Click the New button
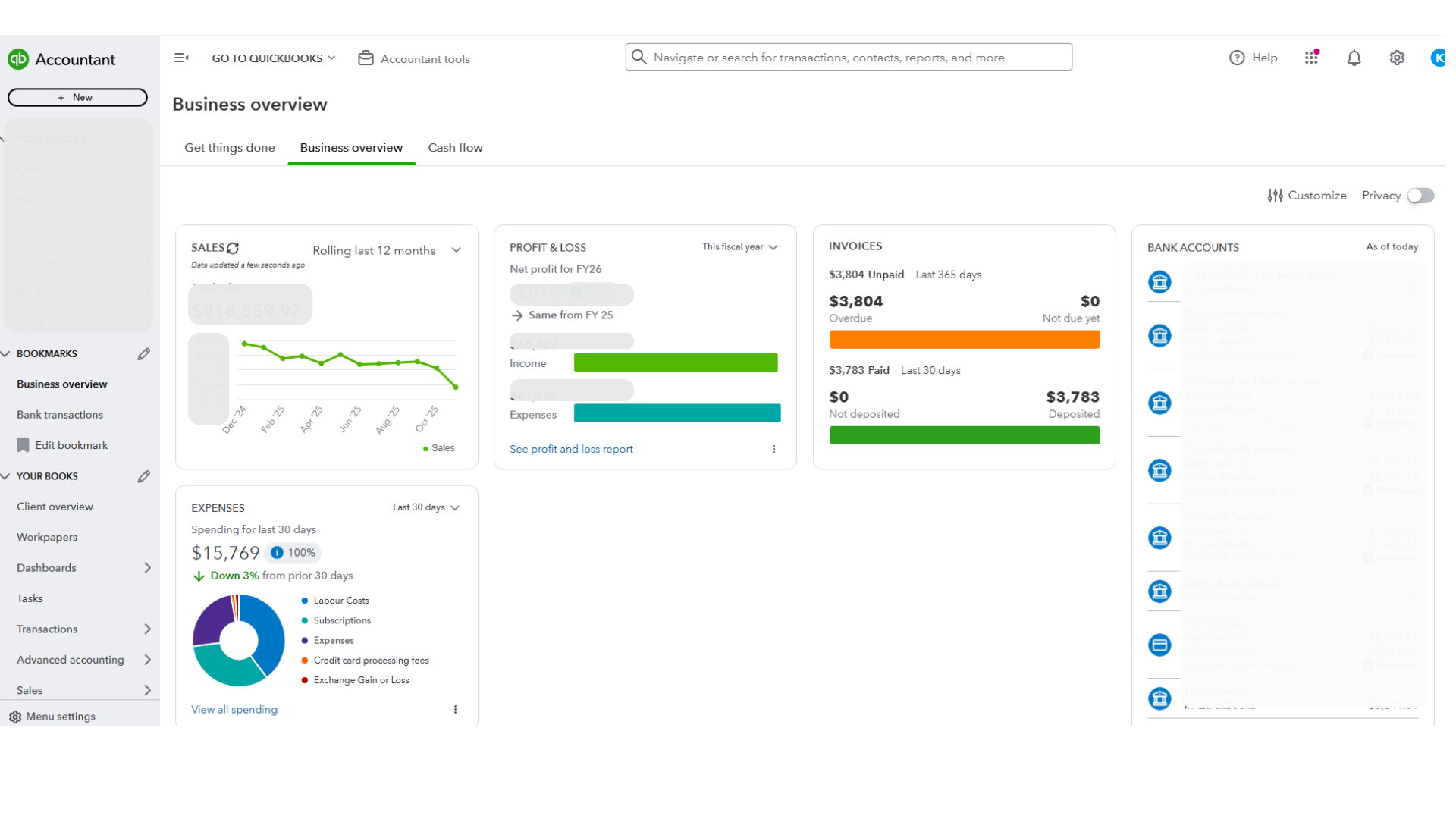The image size is (1456, 819). (77, 97)
